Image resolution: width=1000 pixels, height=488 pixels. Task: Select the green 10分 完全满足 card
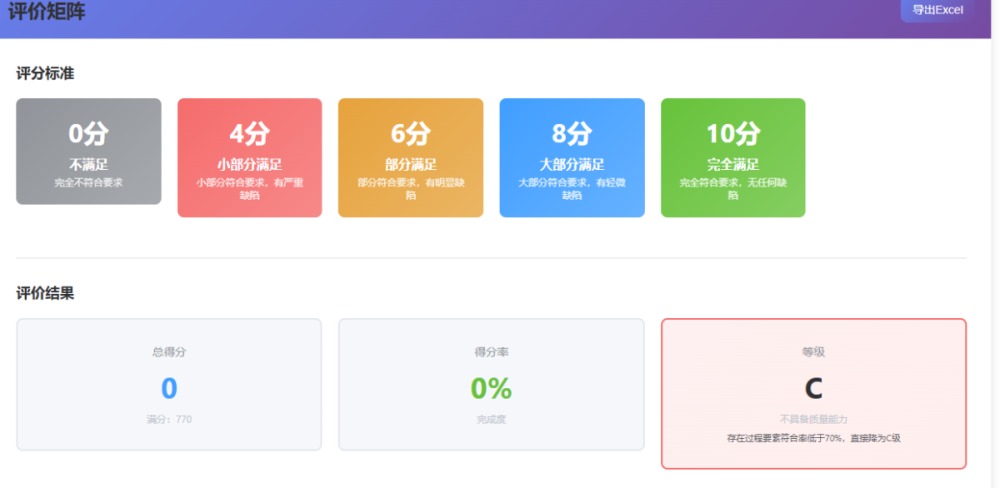coord(733,157)
